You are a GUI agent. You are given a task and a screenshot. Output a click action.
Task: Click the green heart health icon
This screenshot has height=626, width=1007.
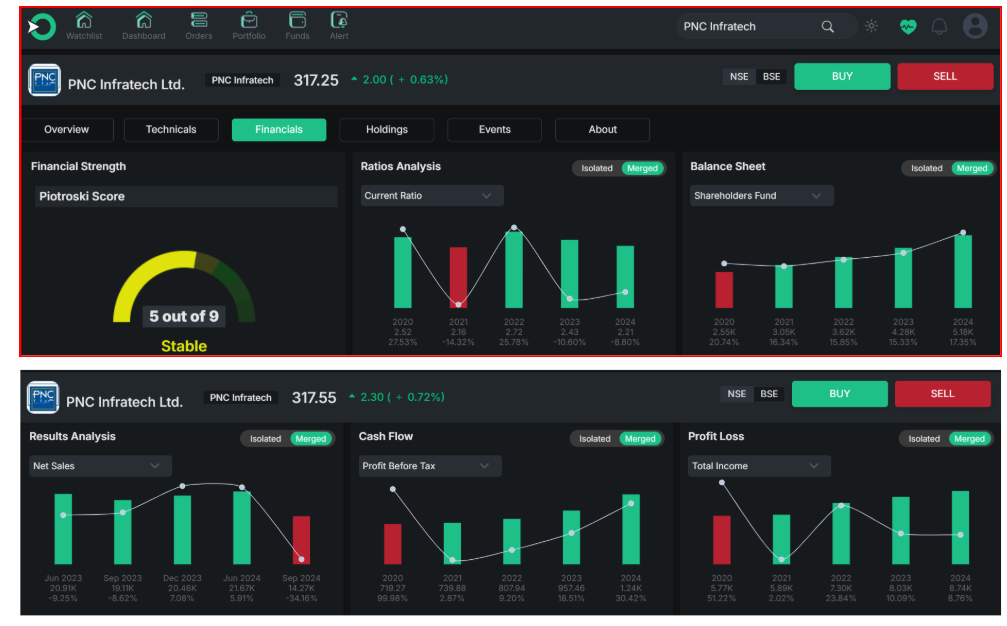908,27
